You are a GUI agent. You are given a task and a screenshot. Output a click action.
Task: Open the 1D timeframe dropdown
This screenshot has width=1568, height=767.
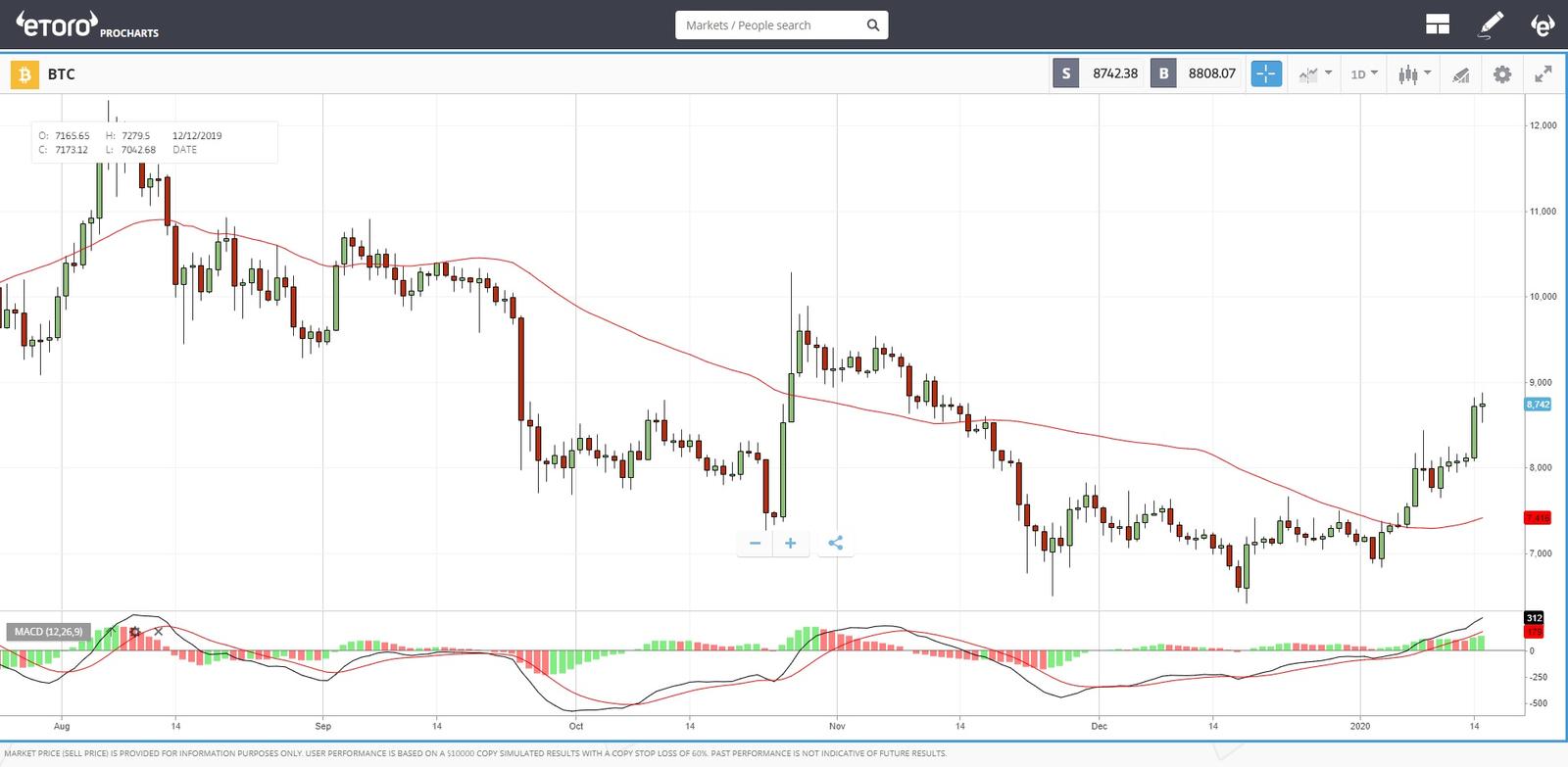1364,73
